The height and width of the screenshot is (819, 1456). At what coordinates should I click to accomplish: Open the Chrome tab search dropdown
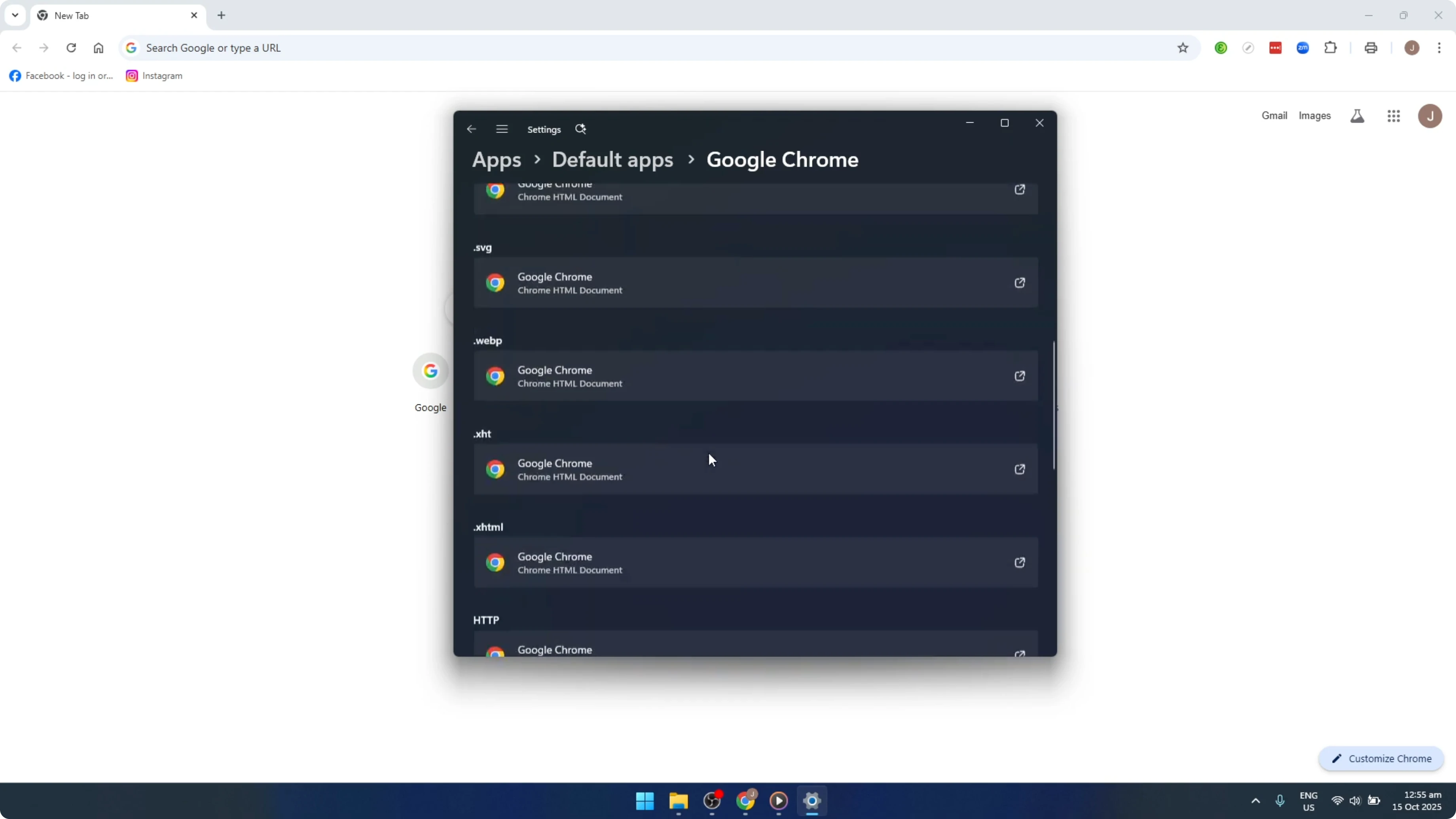pos(15,15)
